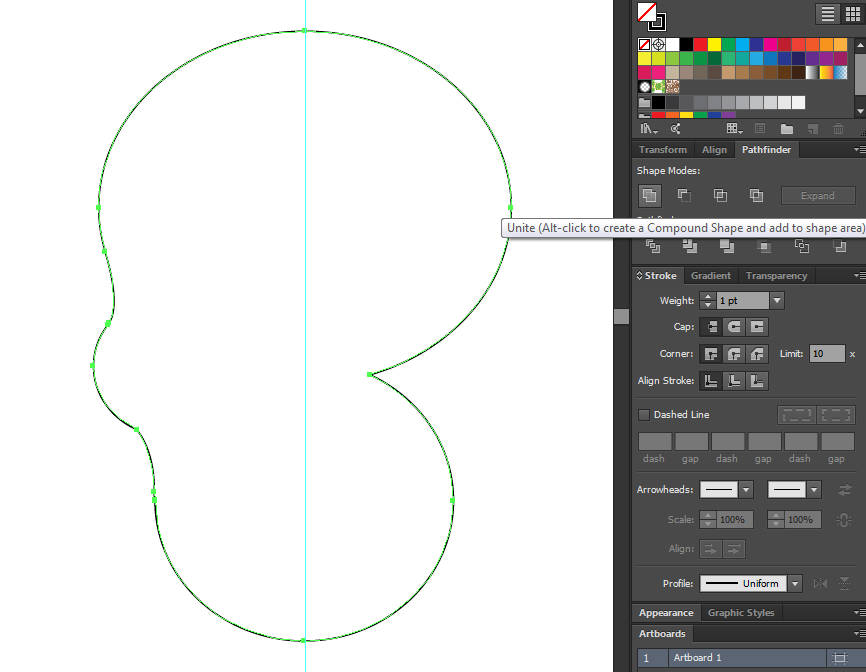
Task: Click the Unite shape mode icon
Action: point(650,196)
